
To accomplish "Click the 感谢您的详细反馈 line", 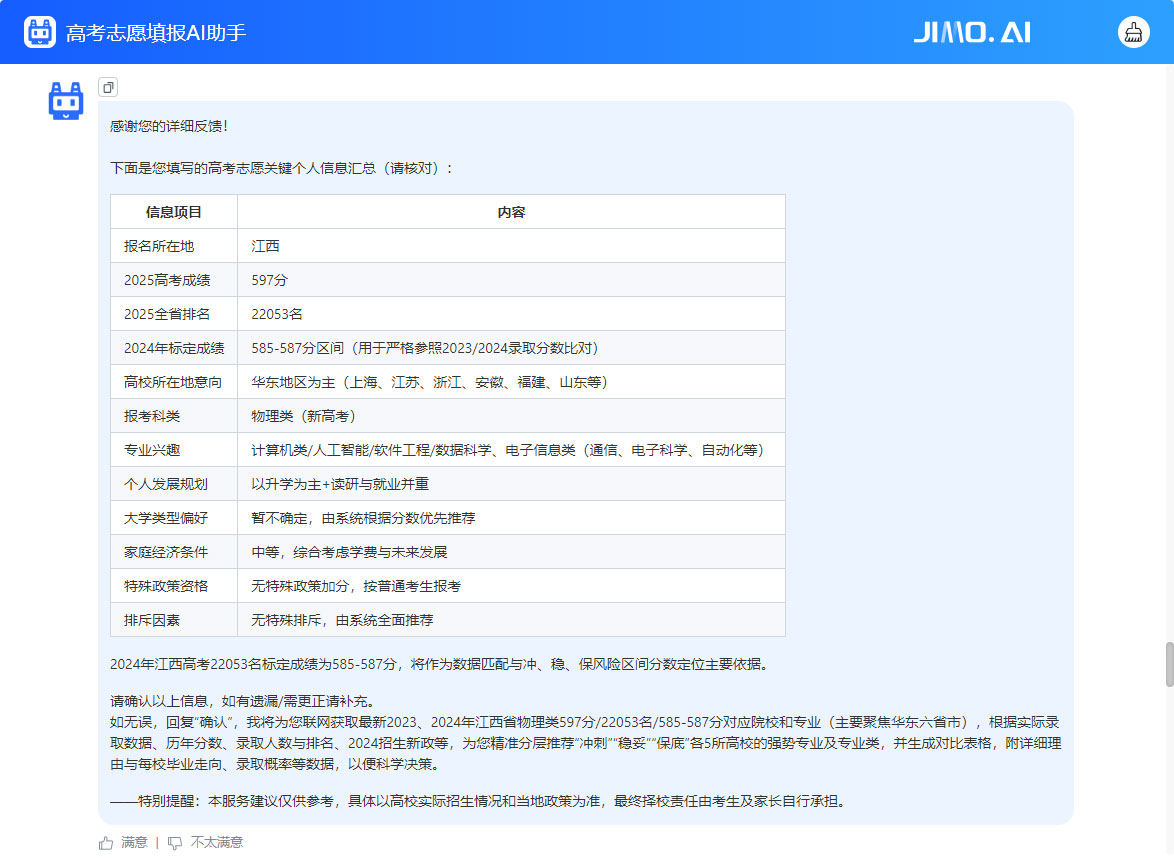I will (169, 126).
